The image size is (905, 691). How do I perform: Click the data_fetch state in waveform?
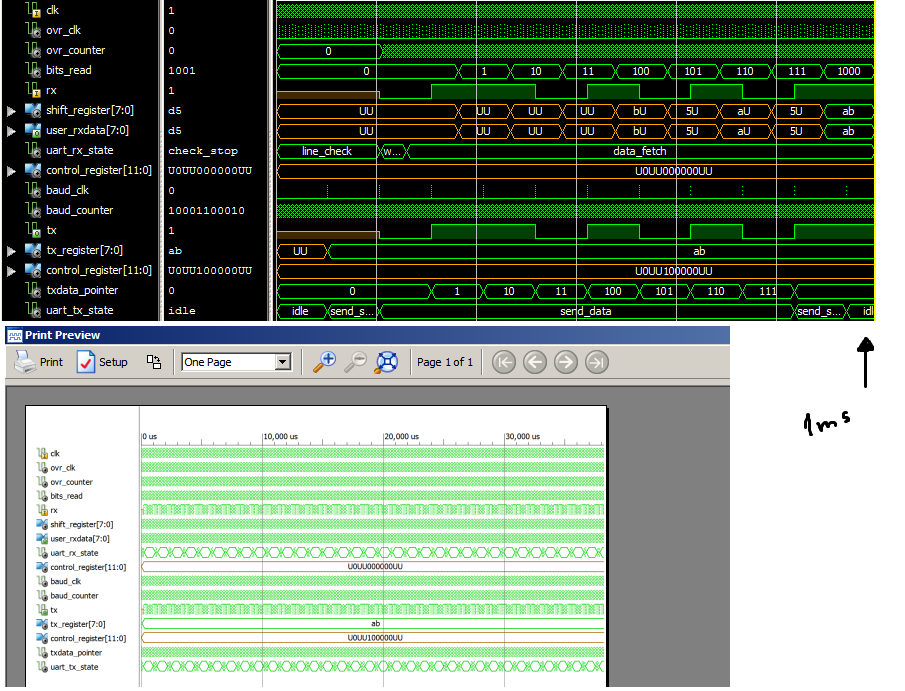640,151
